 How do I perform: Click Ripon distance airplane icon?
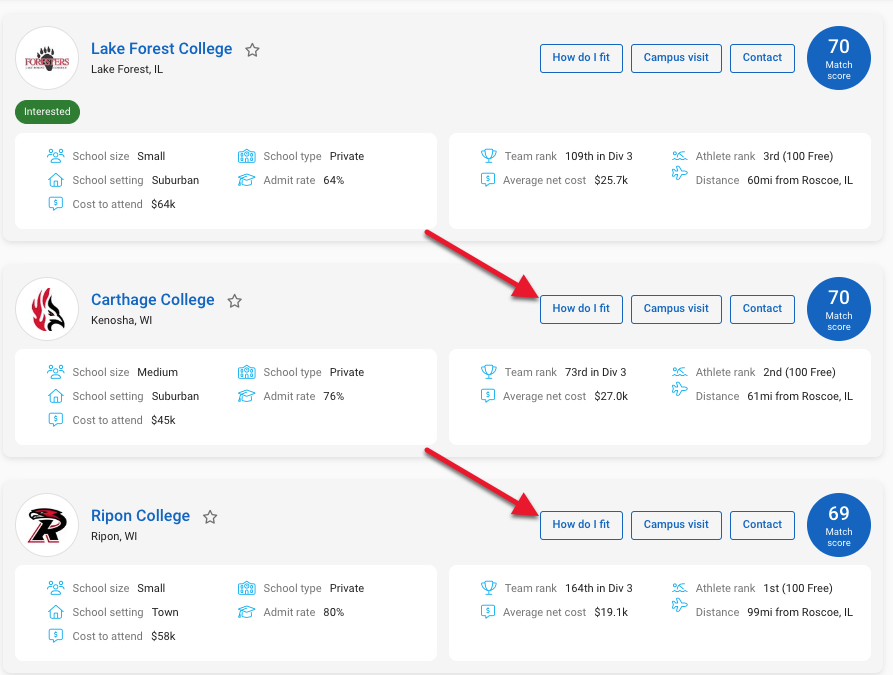click(679, 605)
